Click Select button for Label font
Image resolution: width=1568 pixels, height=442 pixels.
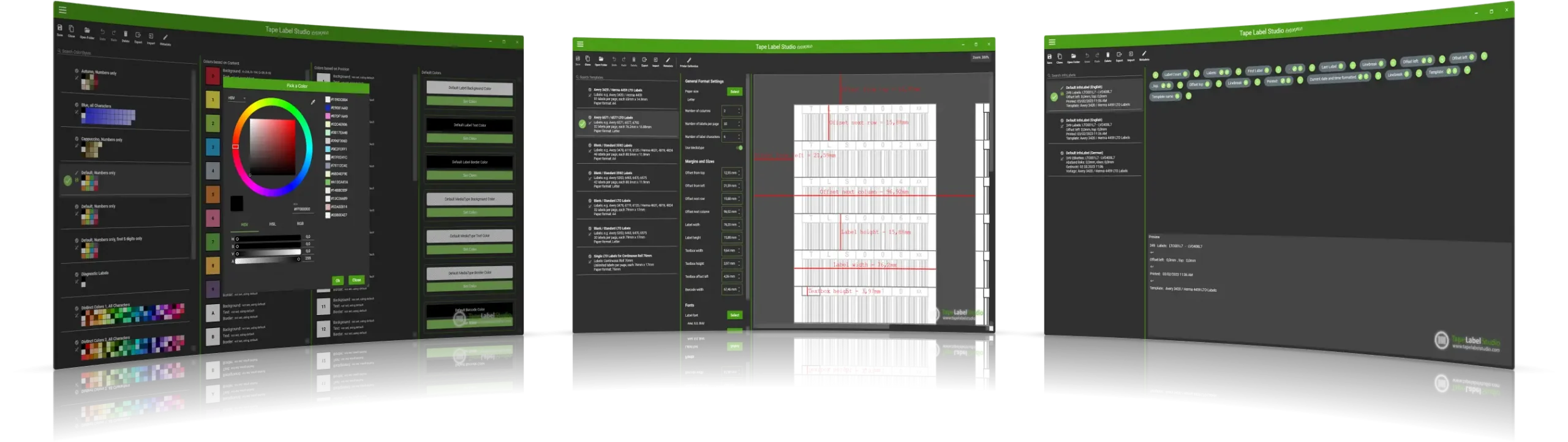click(735, 315)
